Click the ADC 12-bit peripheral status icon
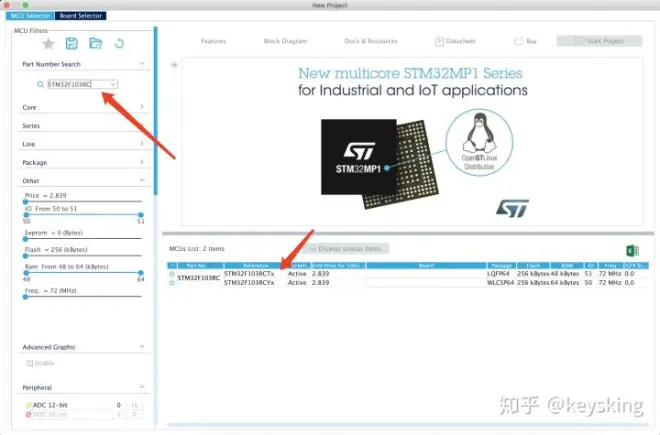Image resolution: width=660 pixels, height=435 pixels. tap(29, 405)
